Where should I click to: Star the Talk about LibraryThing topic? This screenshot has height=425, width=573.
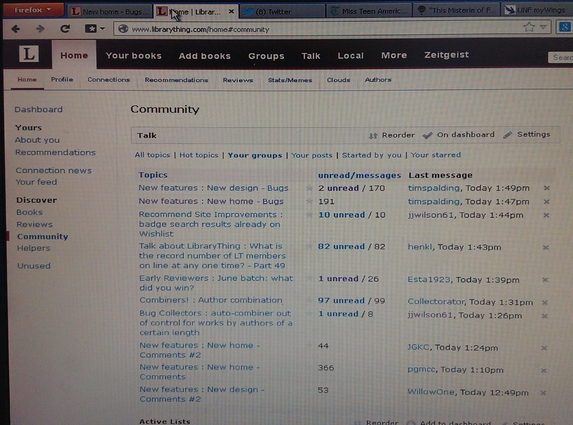tap(309, 247)
